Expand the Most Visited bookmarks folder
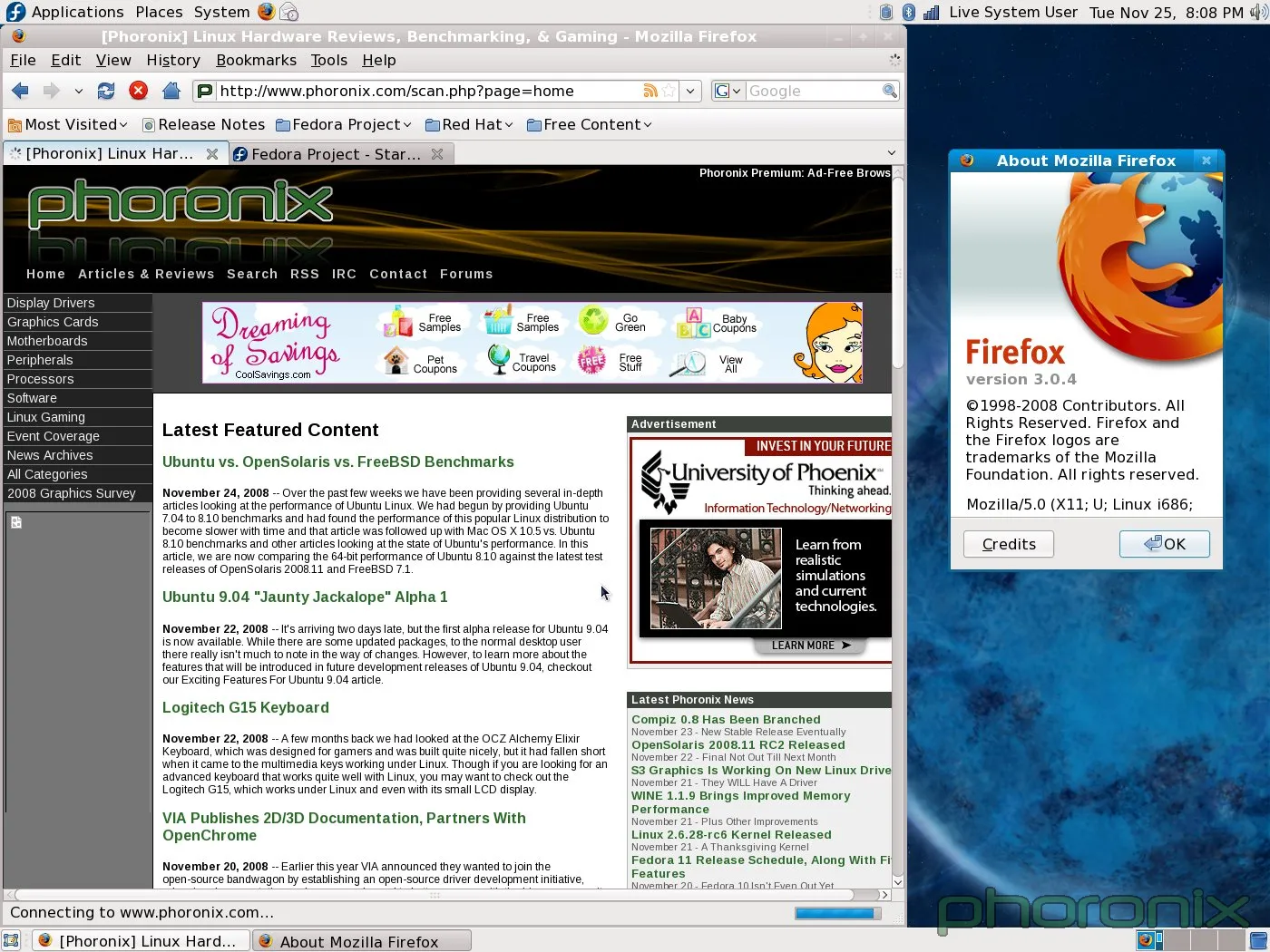This screenshot has height=952, width=1270. 67,124
